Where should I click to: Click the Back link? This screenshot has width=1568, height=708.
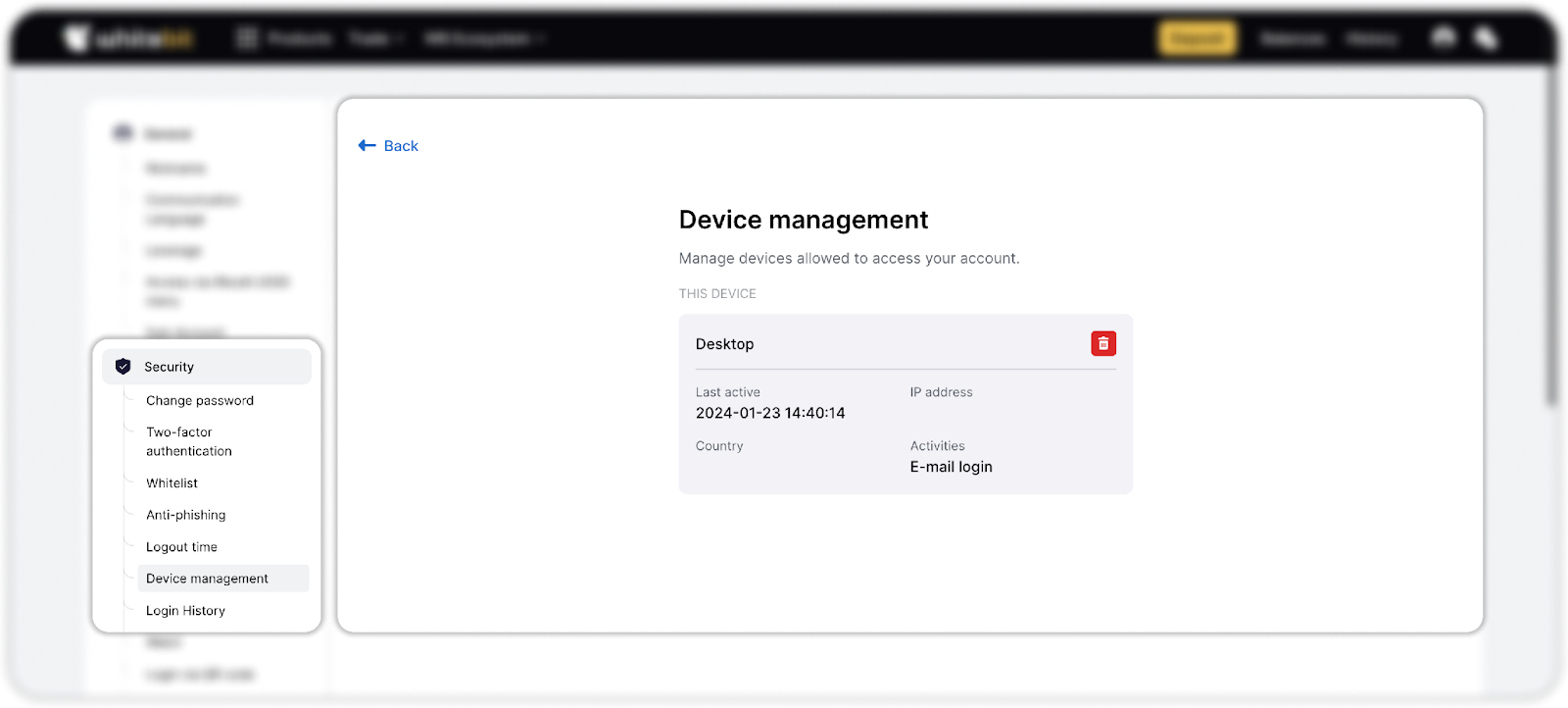401,145
